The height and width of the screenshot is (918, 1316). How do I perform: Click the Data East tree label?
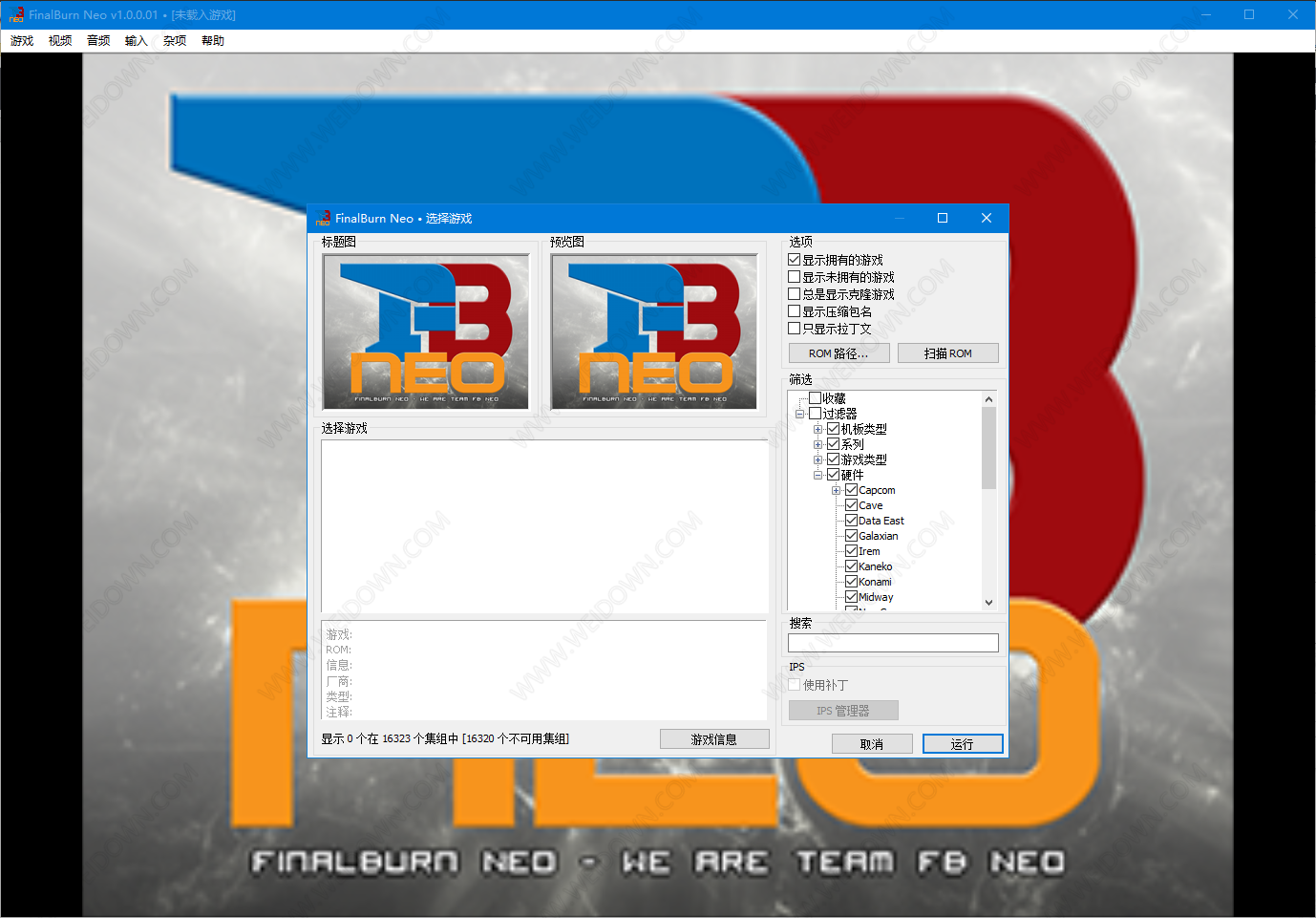click(x=881, y=521)
